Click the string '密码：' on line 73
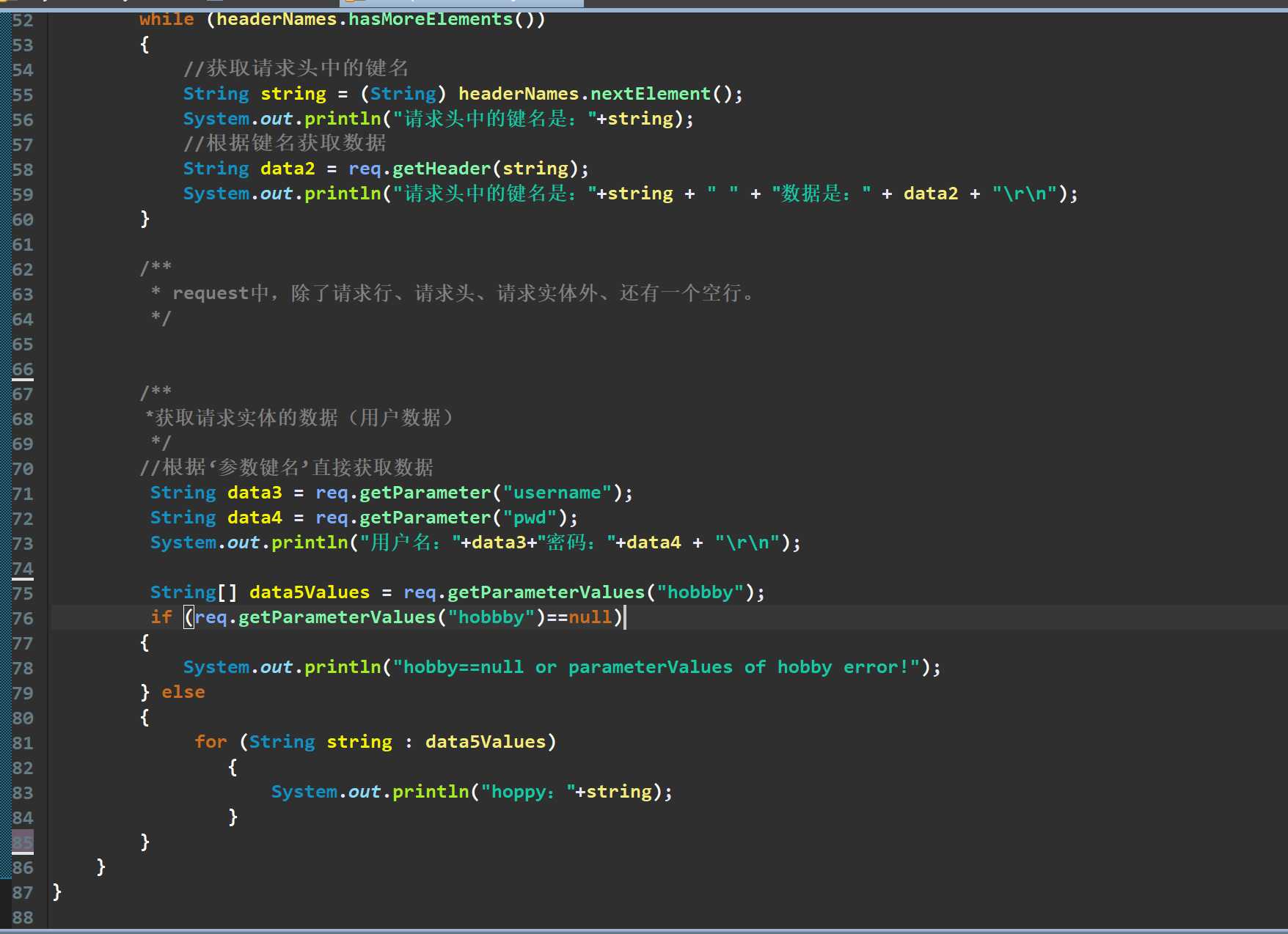Screen dimensions: 1288x934 [577, 543]
